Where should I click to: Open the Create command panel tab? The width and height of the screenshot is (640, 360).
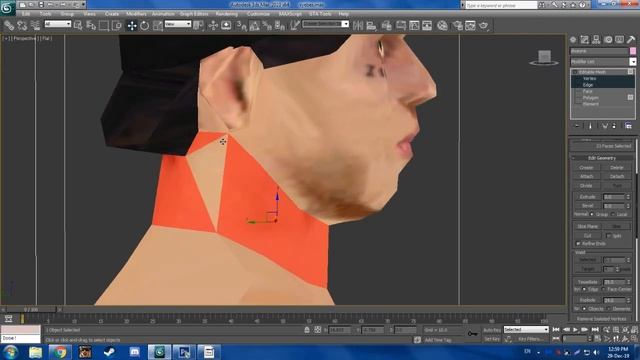[573, 40]
